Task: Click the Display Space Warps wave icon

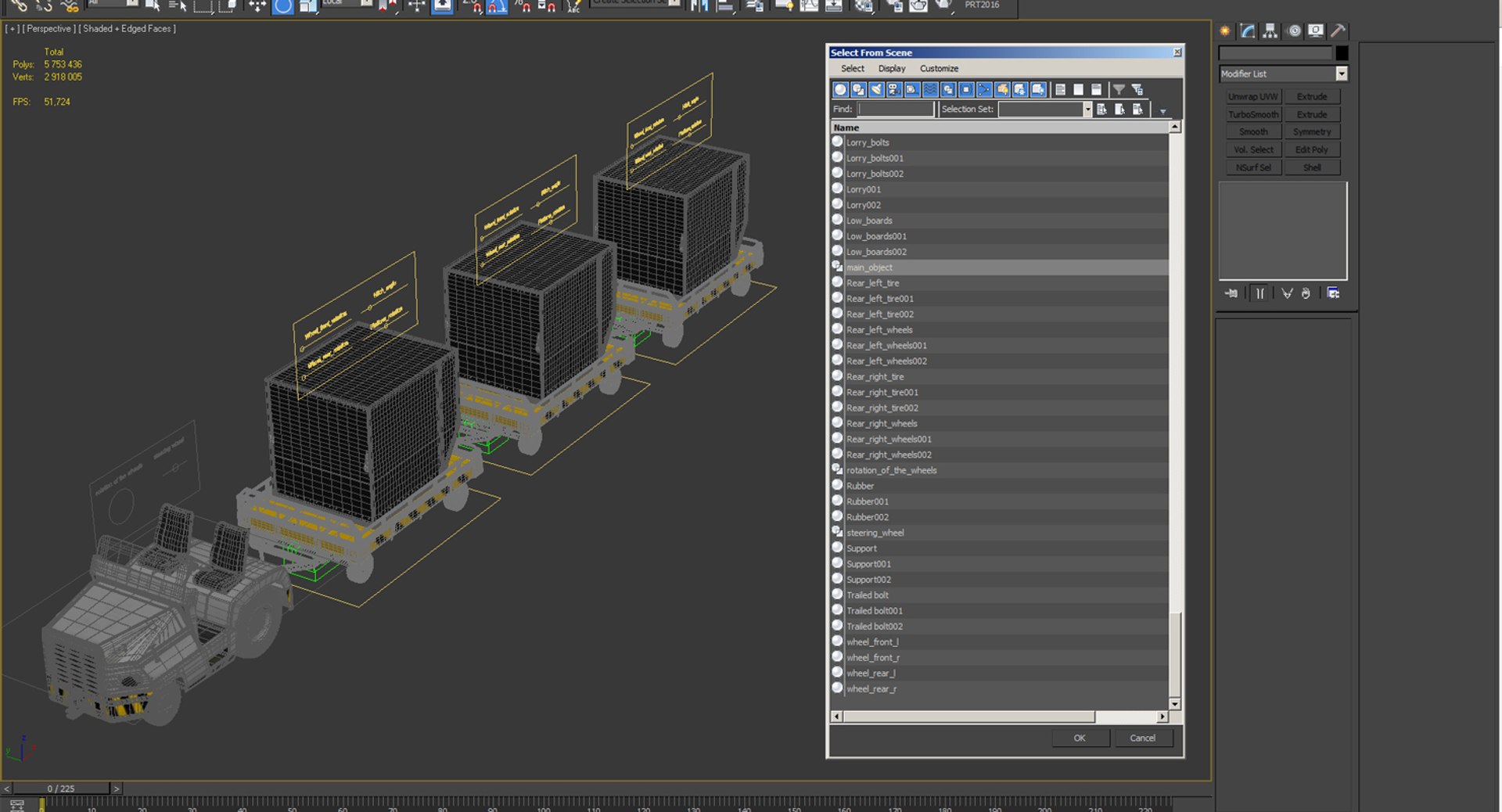Action: 930,90
